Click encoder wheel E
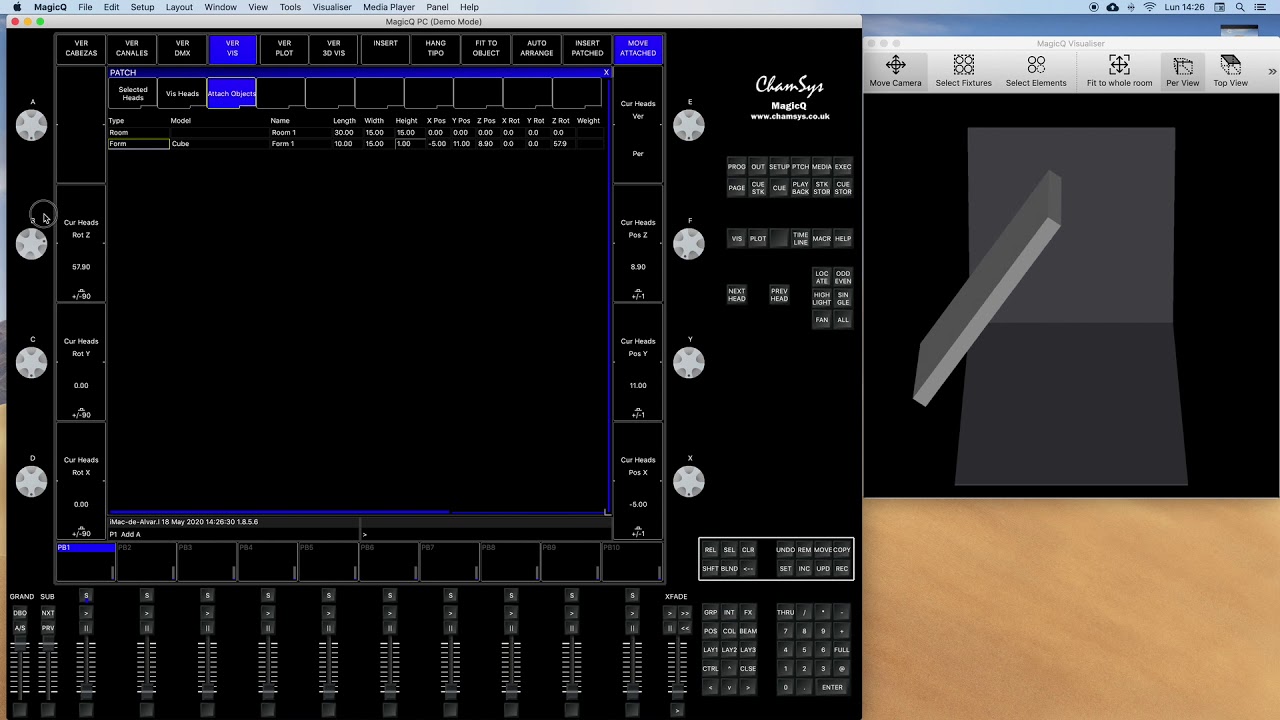The image size is (1280, 720). (688, 125)
